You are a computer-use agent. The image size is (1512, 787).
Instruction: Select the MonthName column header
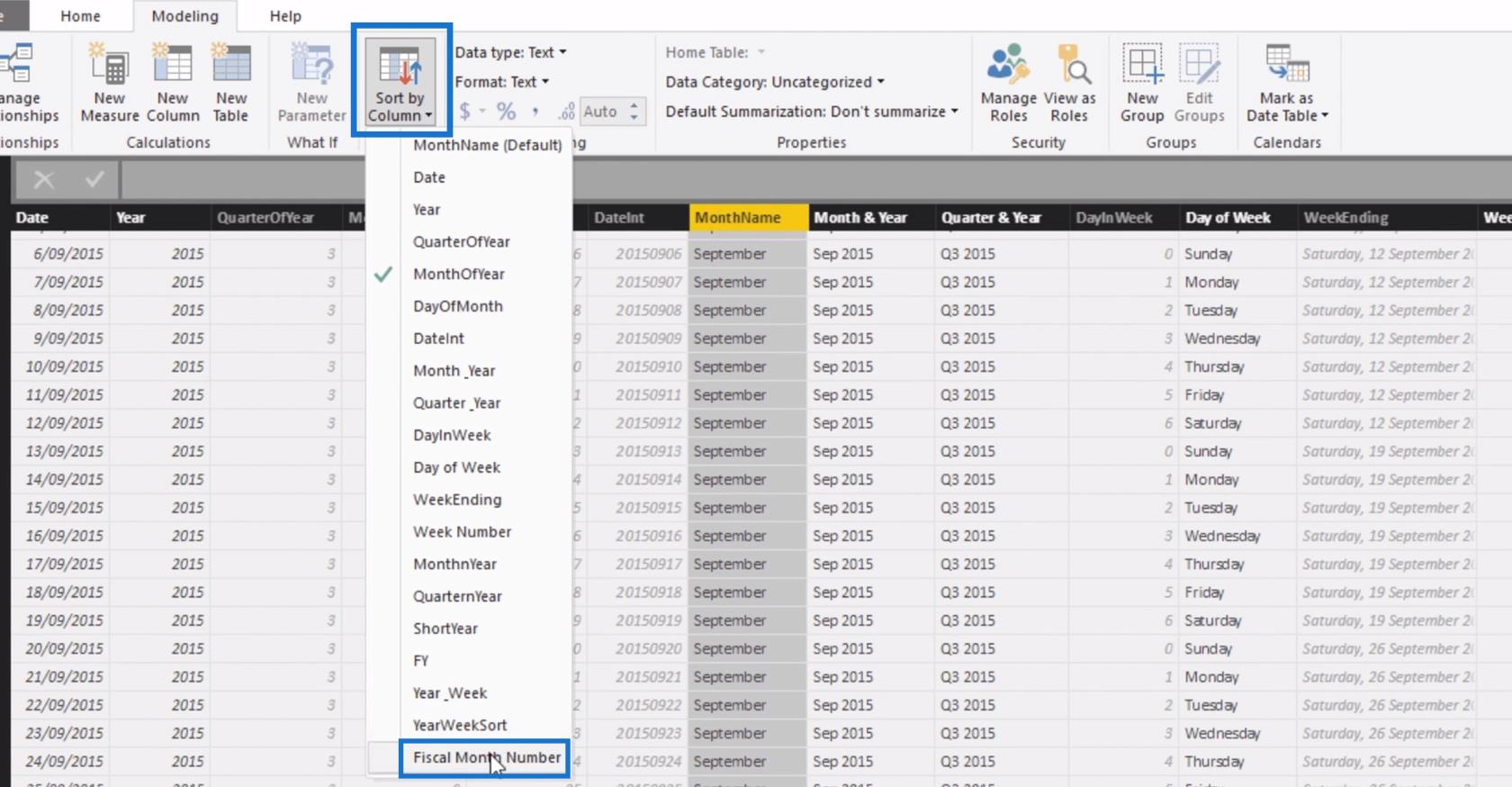(749, 218)
